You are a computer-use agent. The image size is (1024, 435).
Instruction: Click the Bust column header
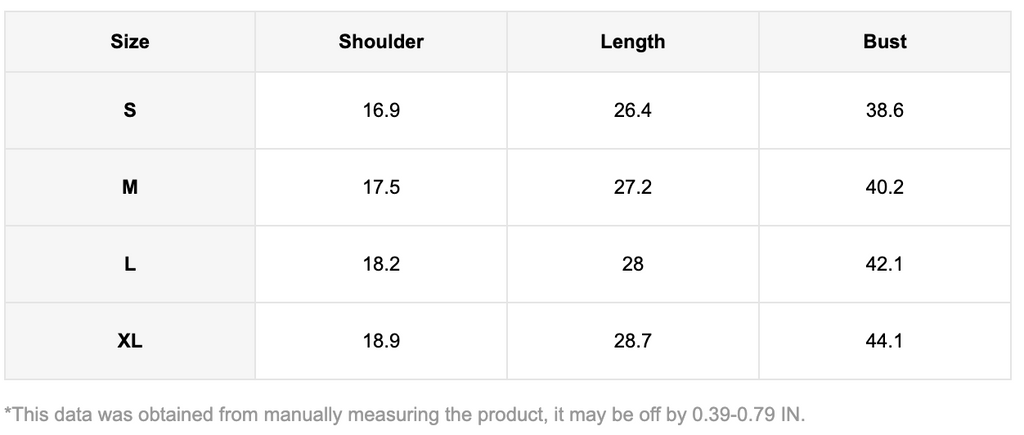[885, 42]
